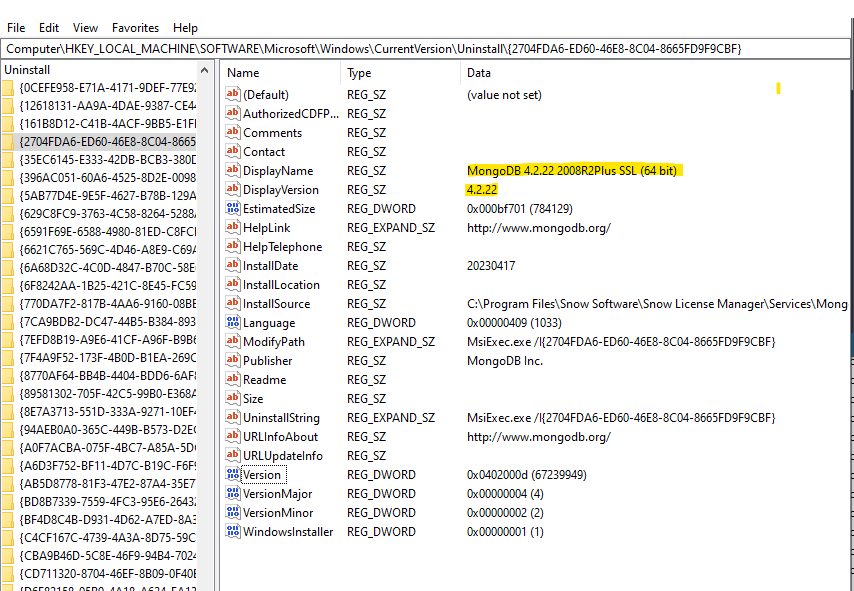Sort values by the Type column header
The height and width of the screenshot is (591, 854).
[401, 73]
